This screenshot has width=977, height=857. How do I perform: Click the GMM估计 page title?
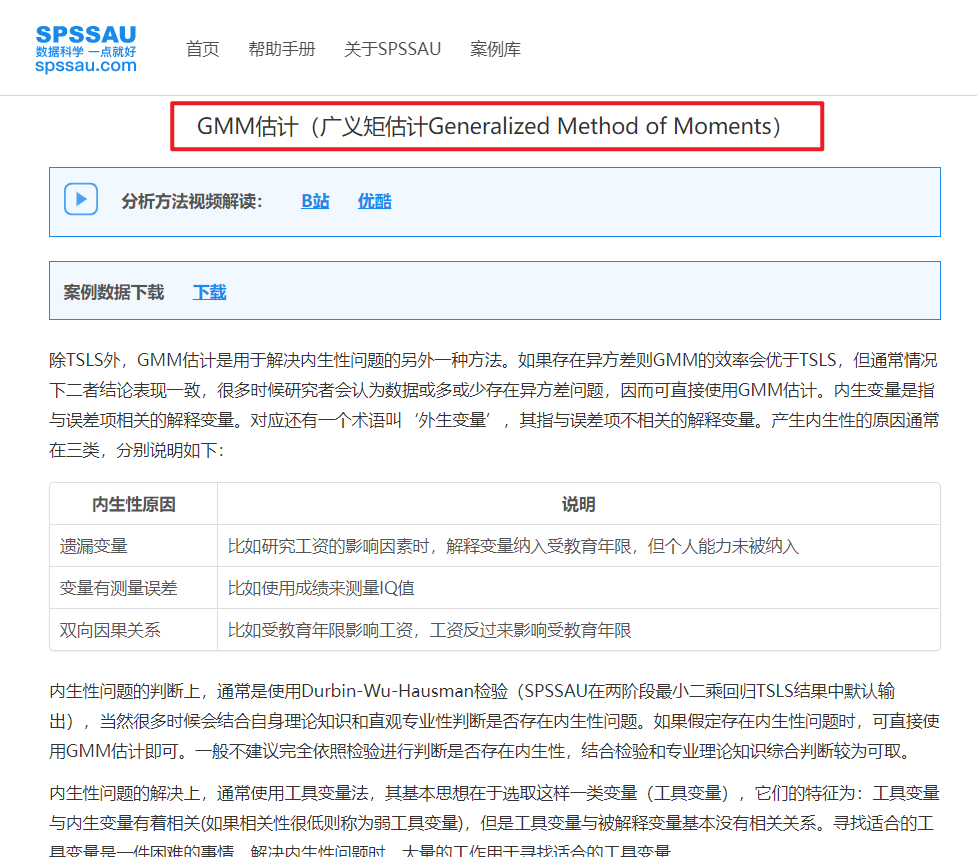tap(489, 127)
